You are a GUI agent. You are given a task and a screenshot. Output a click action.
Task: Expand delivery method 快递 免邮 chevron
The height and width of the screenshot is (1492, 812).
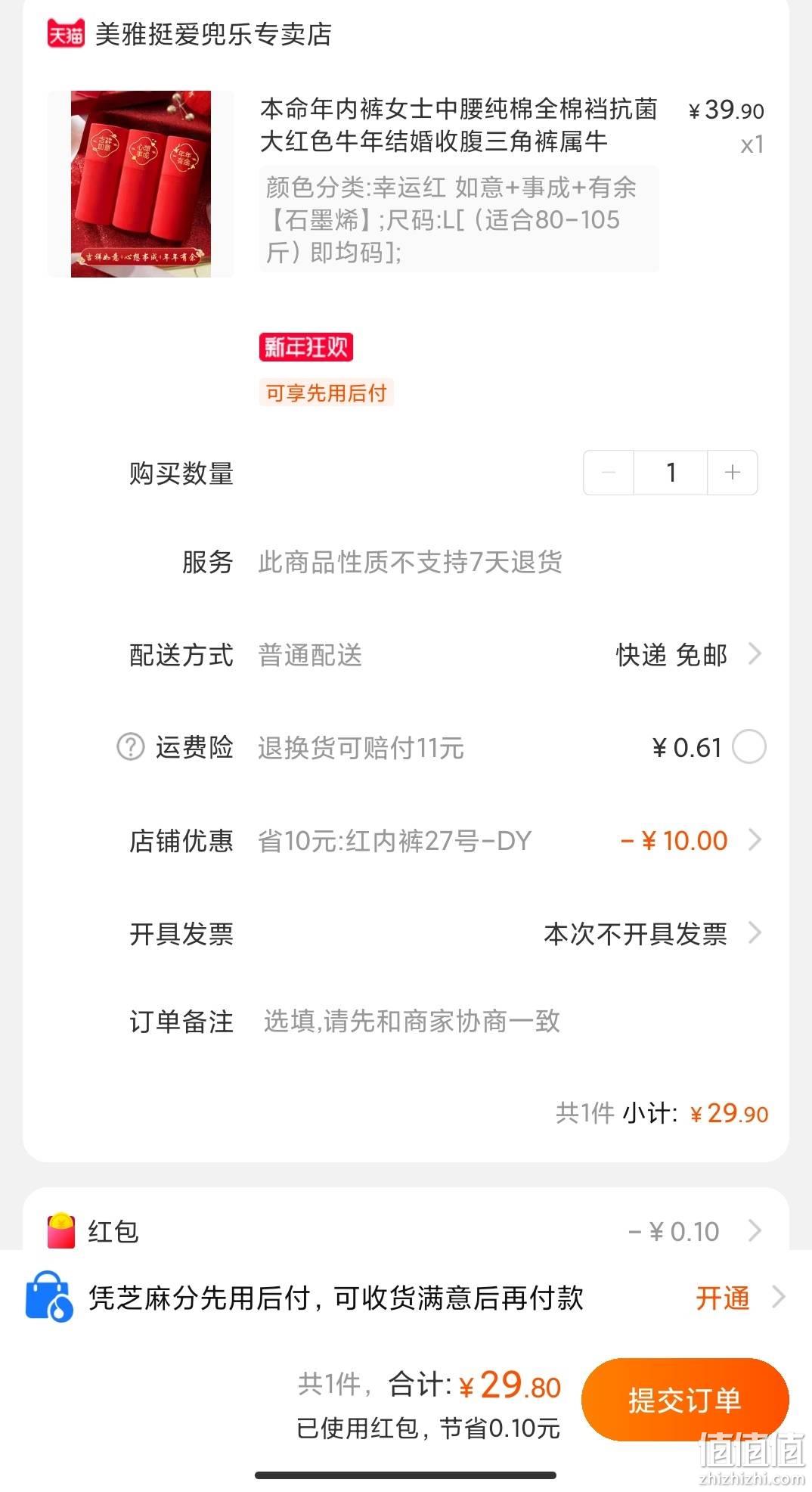(754, 654)
